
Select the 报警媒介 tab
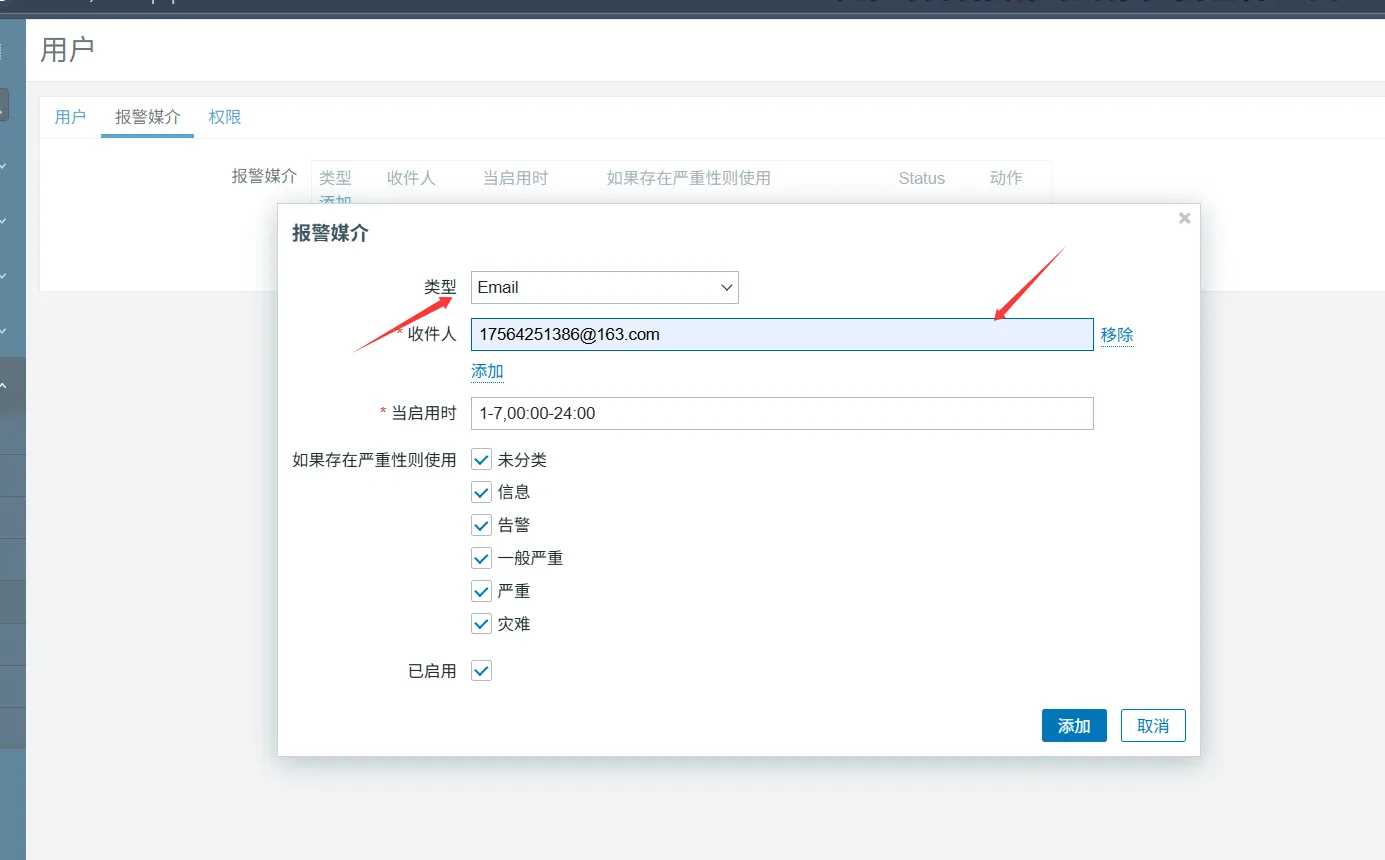tap(147, 117)
